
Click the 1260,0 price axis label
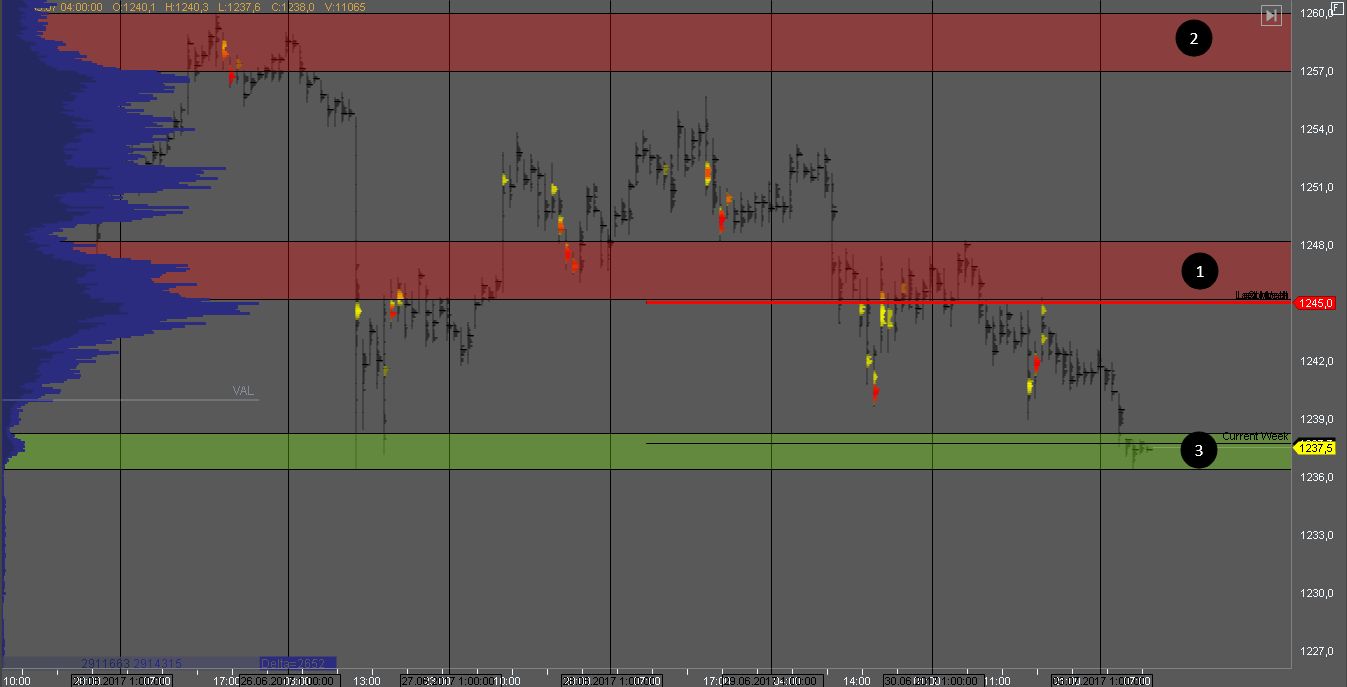pos(1317,13)
